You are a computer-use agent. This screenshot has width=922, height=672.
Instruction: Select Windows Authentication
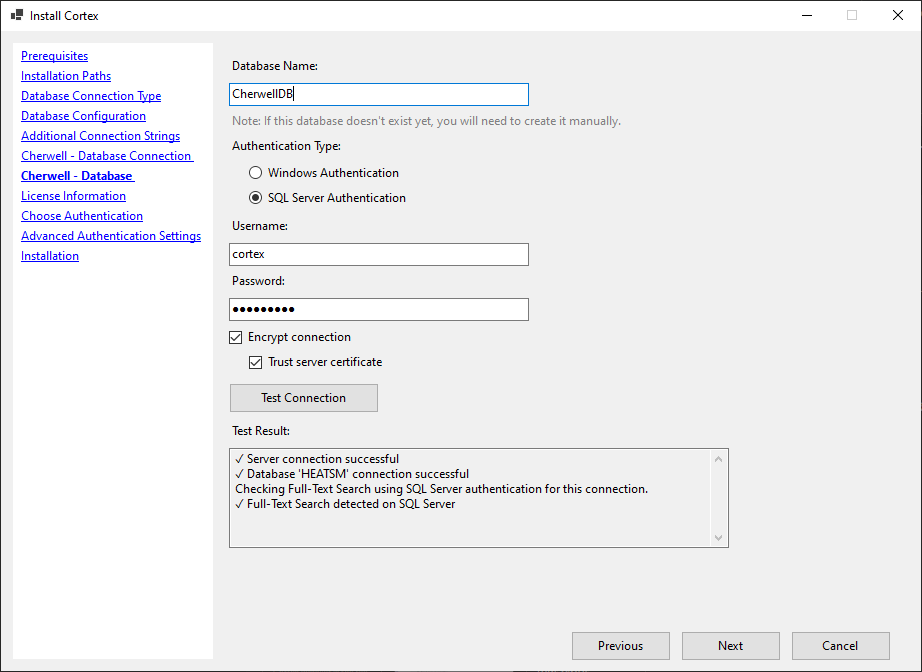pyautogui.click(x=255, y=172)
